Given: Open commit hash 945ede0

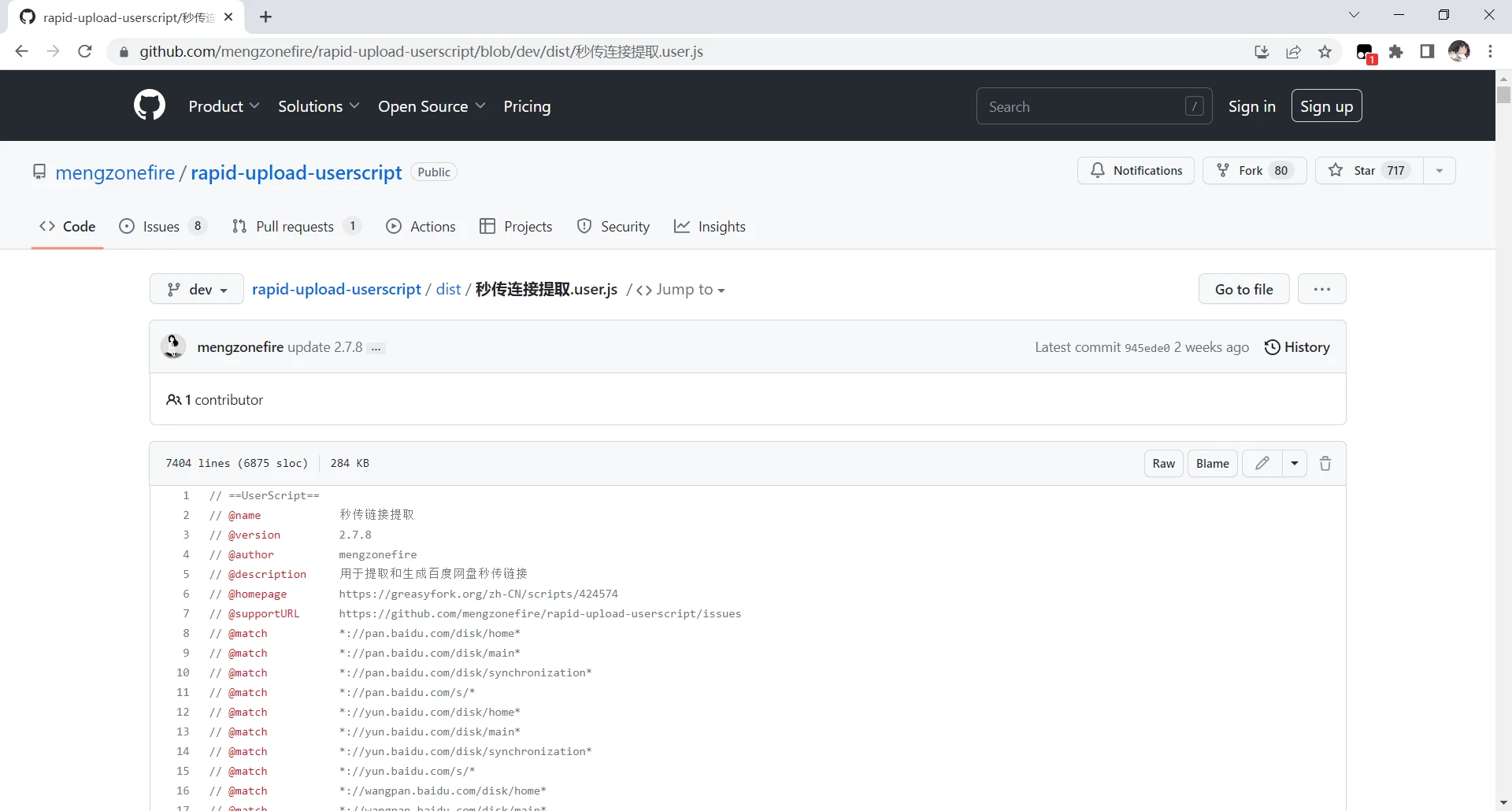Looking at the screenshot, I should (x=1147, y=348).
